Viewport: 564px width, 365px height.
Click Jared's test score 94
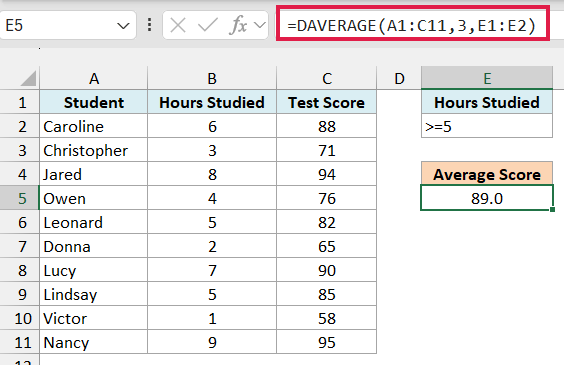pos(327,174)
